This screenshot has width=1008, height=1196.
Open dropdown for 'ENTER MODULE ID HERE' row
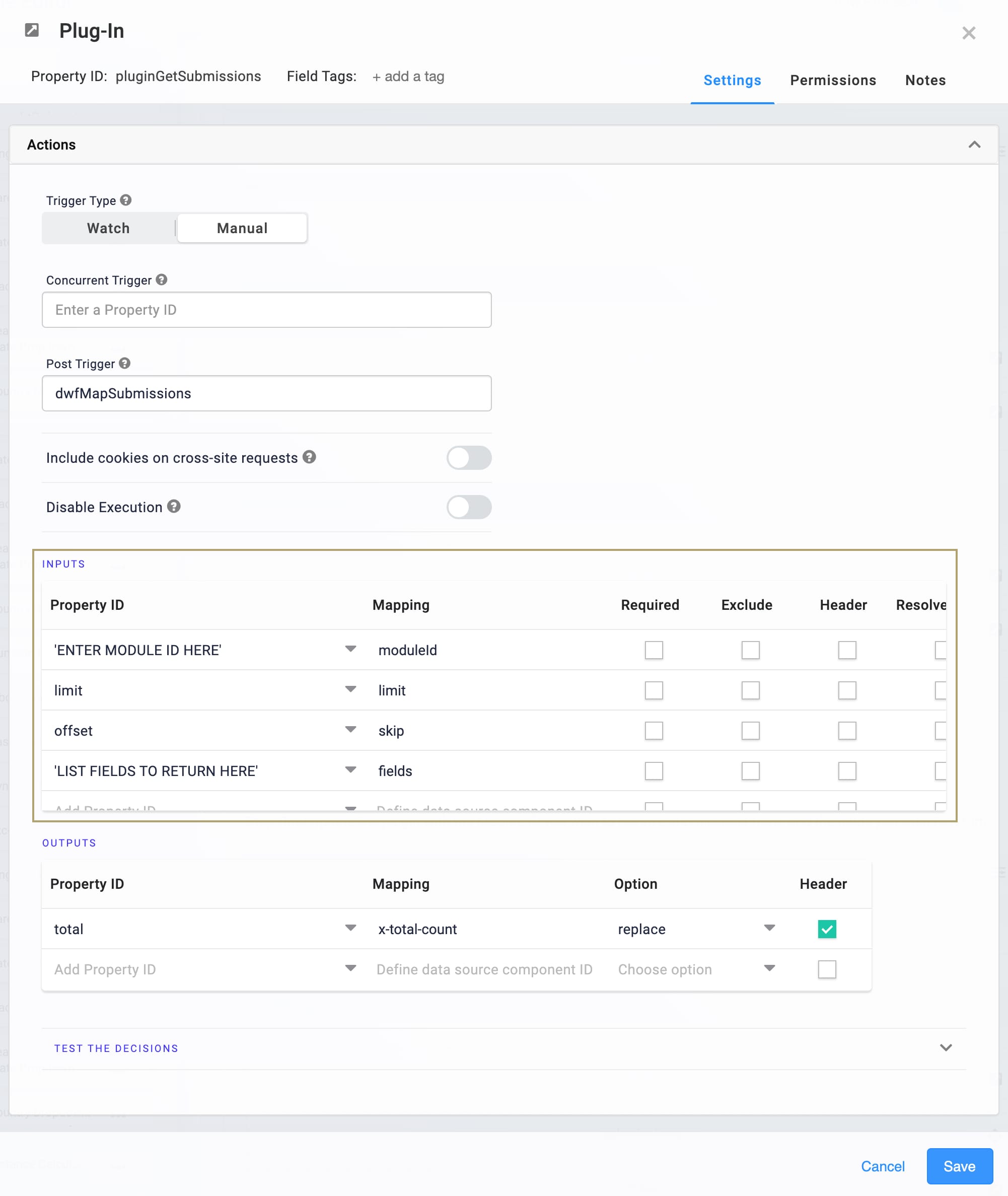click(351, 649)
